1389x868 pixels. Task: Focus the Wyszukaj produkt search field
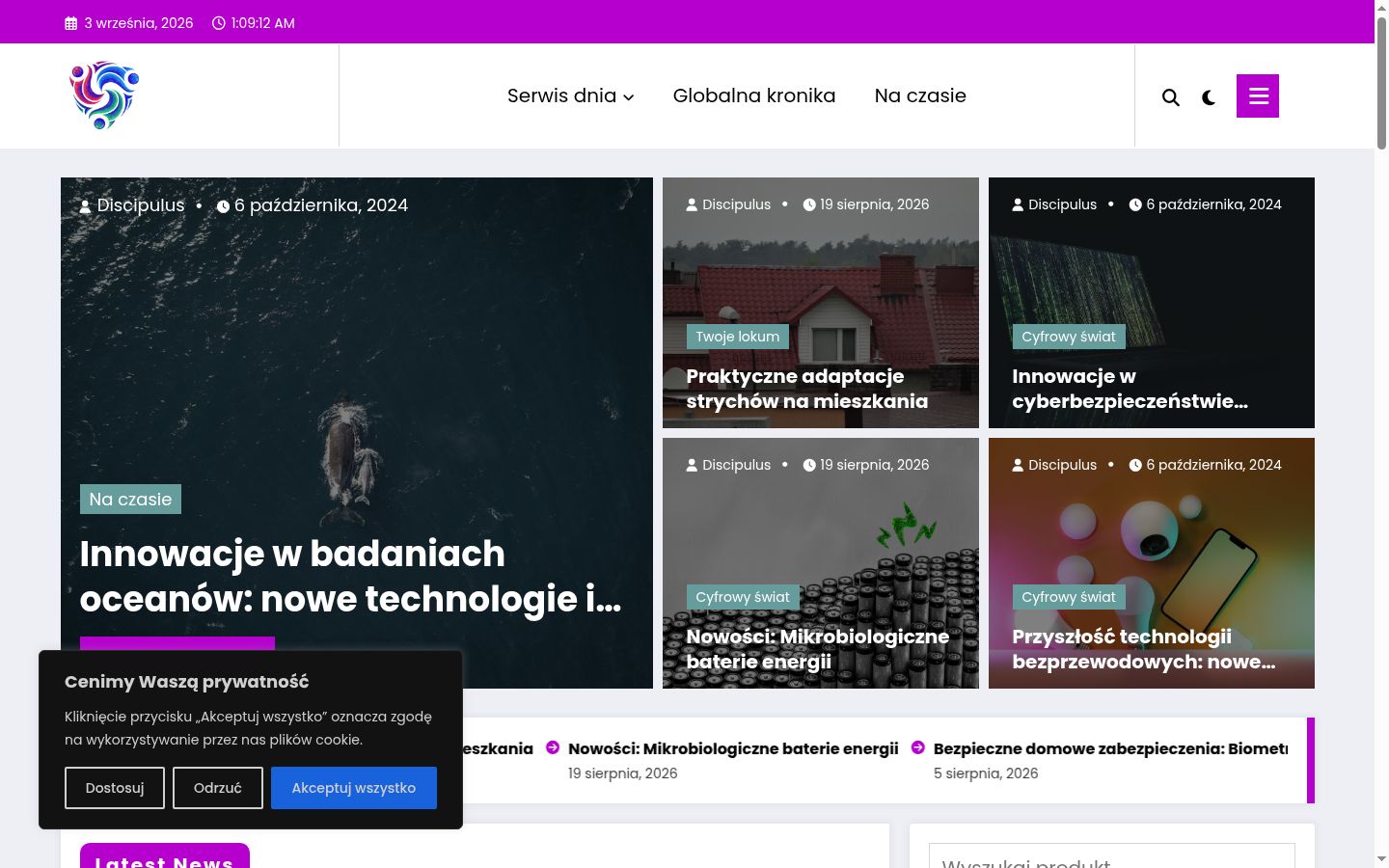1112,857
